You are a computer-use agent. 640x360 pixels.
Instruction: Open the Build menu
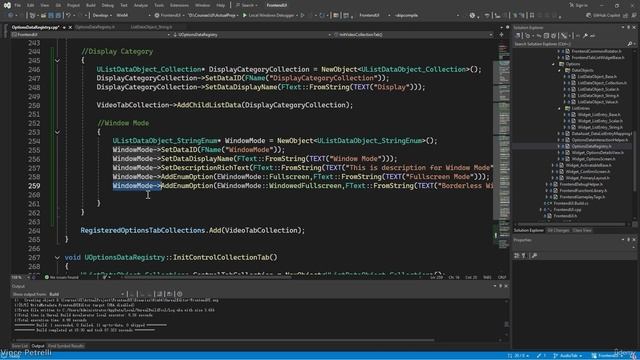[91, 5]
